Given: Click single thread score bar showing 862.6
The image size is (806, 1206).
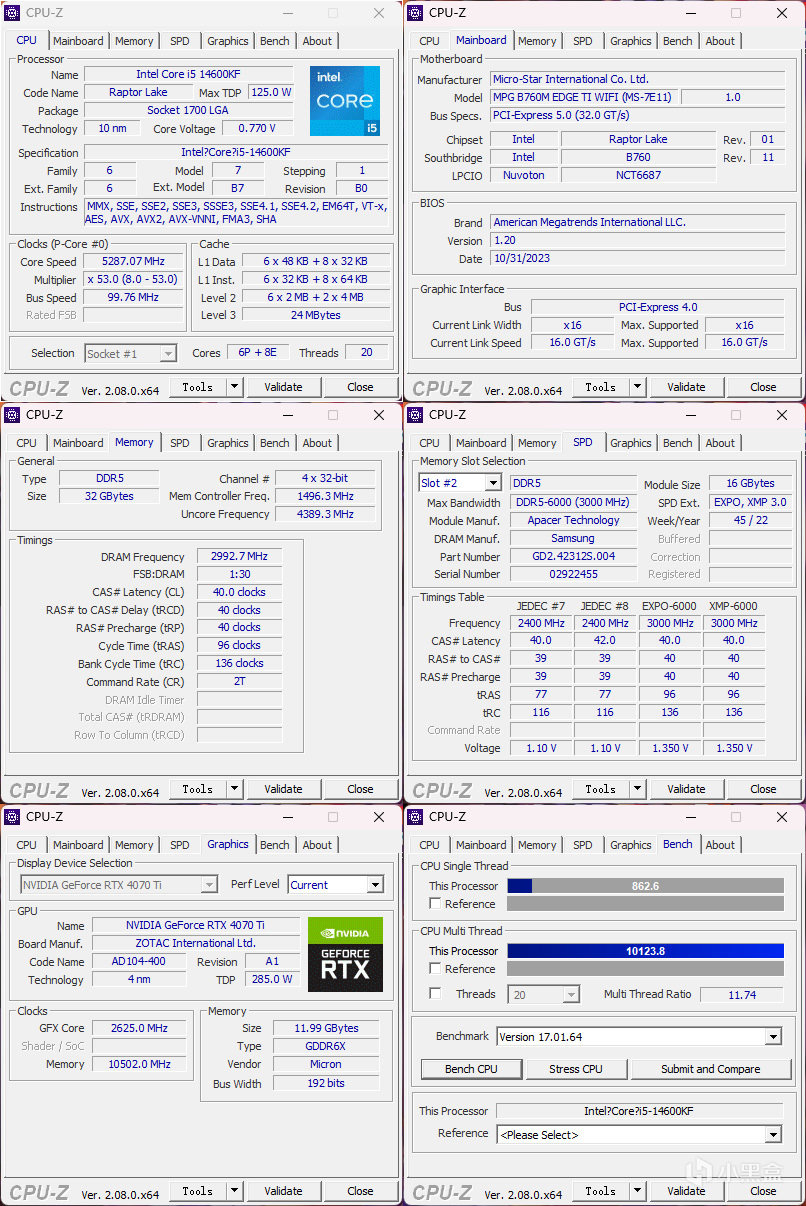Looking at the screenshot, I should [x=645, y=886].
